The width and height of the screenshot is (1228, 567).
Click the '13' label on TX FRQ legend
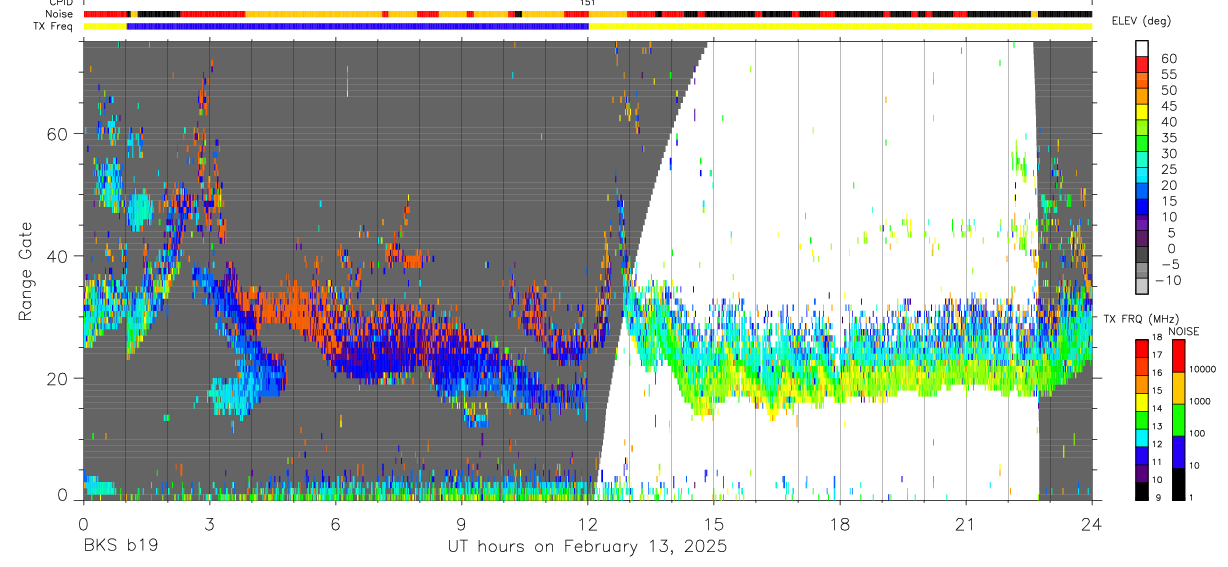[1155, 427]
